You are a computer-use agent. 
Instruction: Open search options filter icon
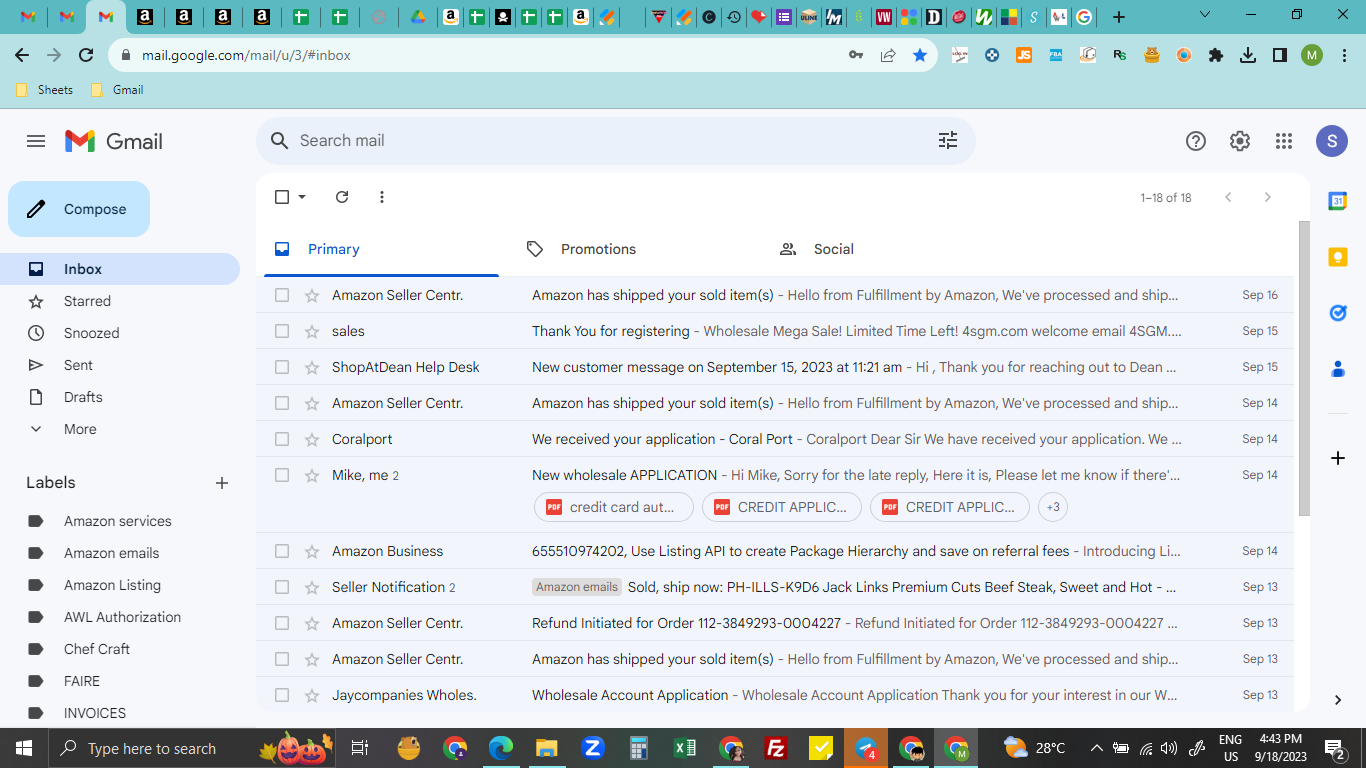(948, 141)
